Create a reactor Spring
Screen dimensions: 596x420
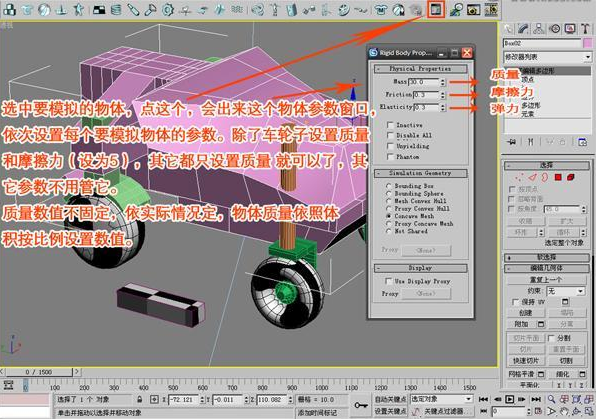point(116,9)
